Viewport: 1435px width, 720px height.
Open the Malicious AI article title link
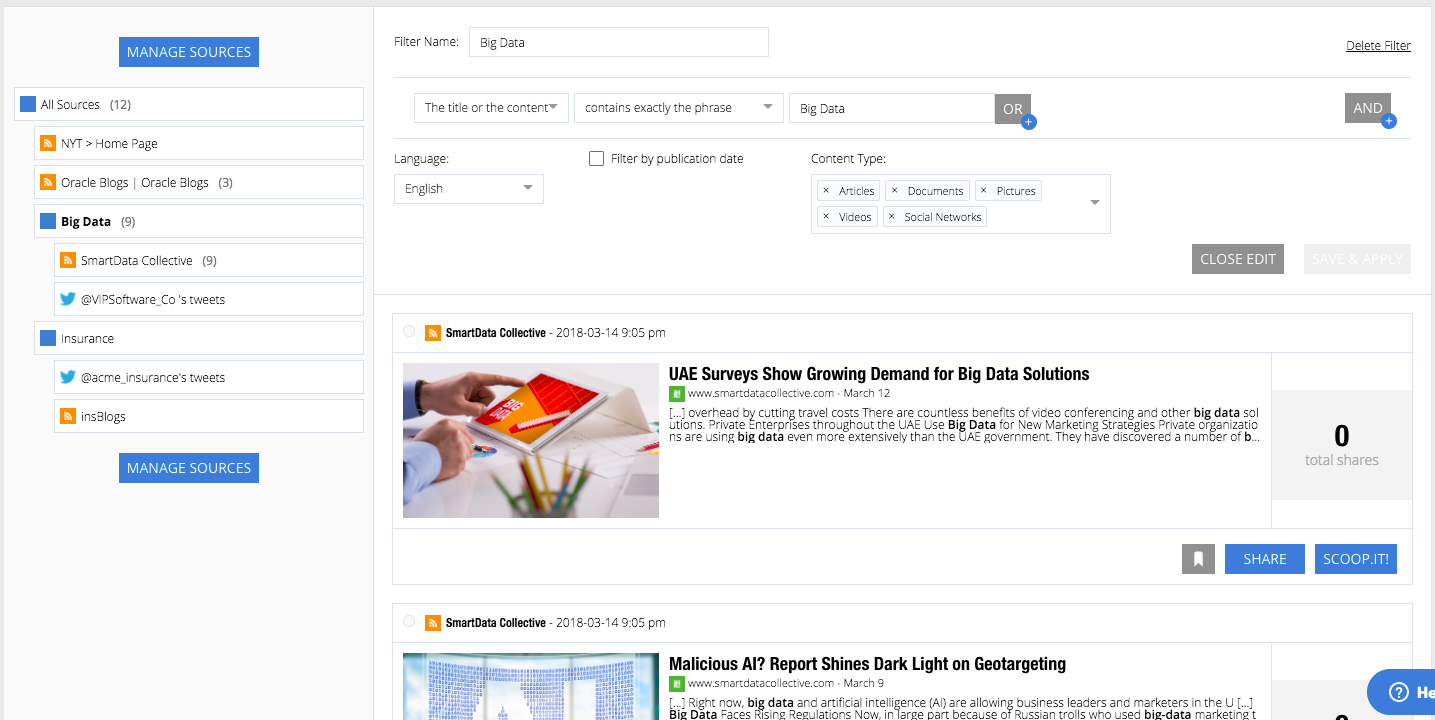tap(867, 664)
